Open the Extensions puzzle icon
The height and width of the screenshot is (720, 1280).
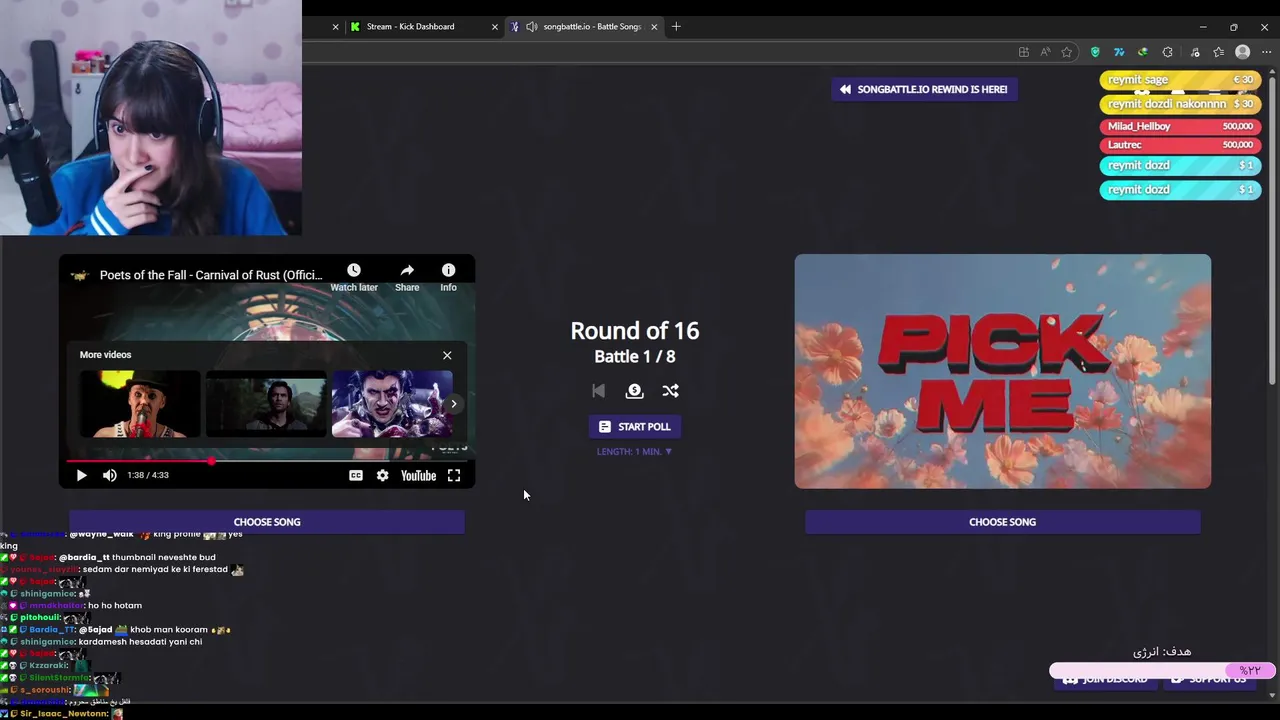1167,52
